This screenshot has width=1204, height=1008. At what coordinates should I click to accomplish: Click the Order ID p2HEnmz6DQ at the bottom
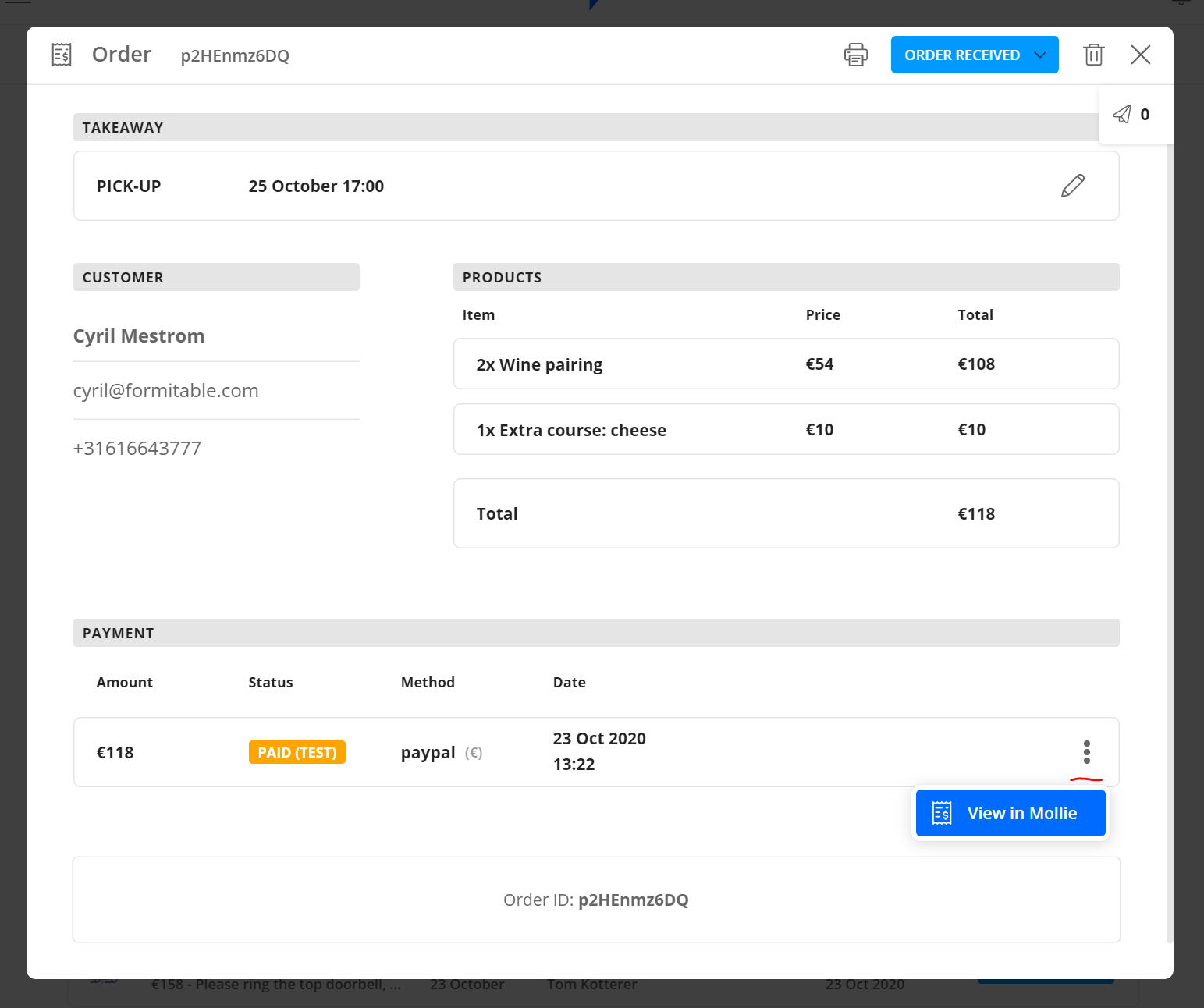634,900
